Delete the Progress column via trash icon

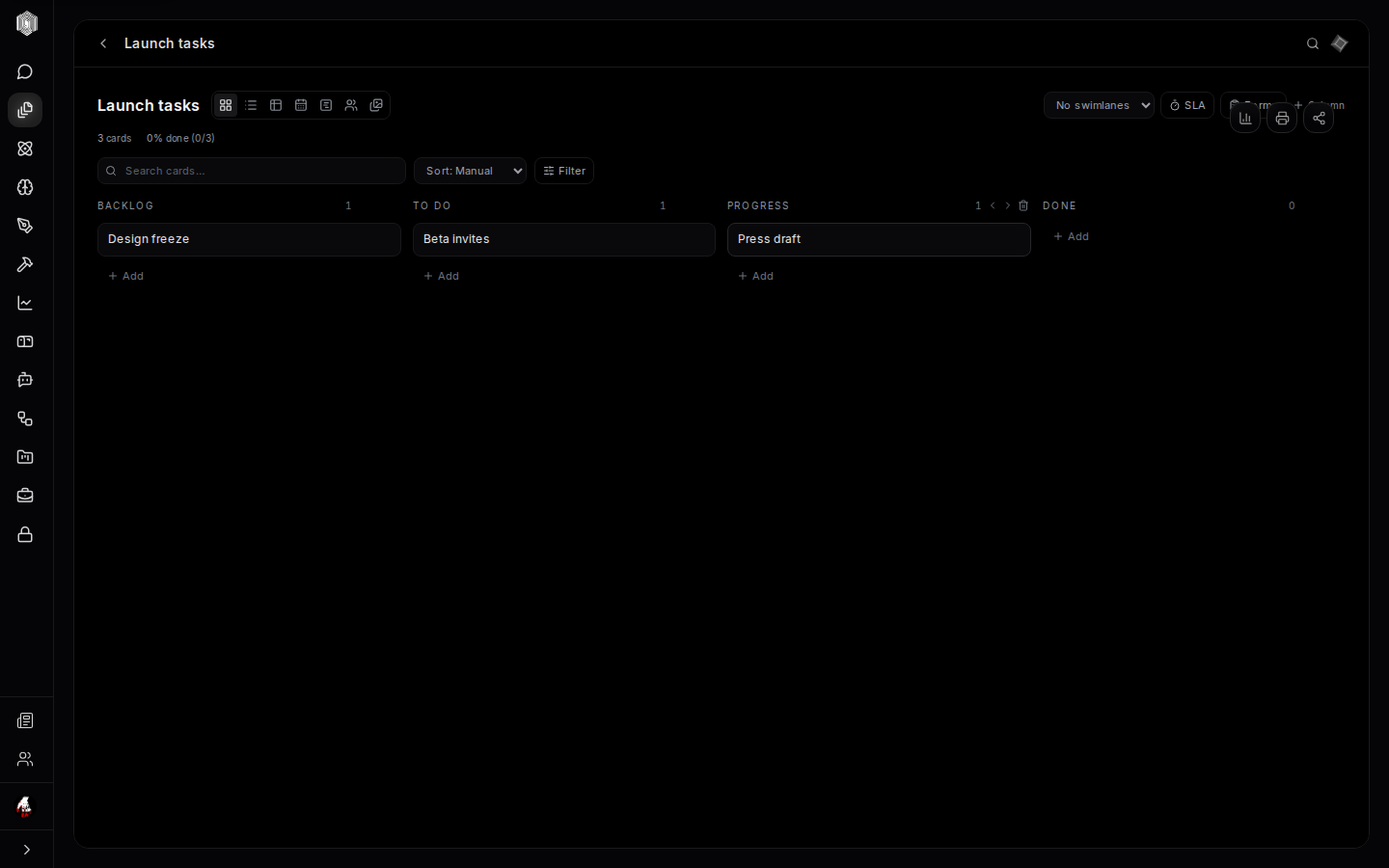[x=1023, y=205]
